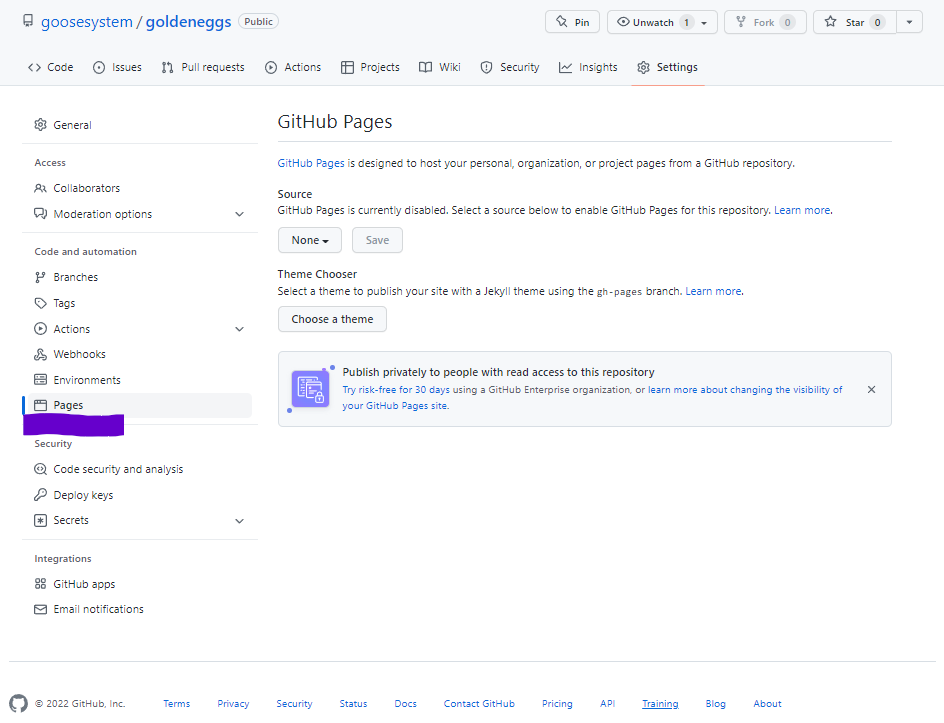The width and height of the screenshot is (944, 723).
Task: Open the goosesystem owner link
Action: pyautogui.click(x=87, y=22)
